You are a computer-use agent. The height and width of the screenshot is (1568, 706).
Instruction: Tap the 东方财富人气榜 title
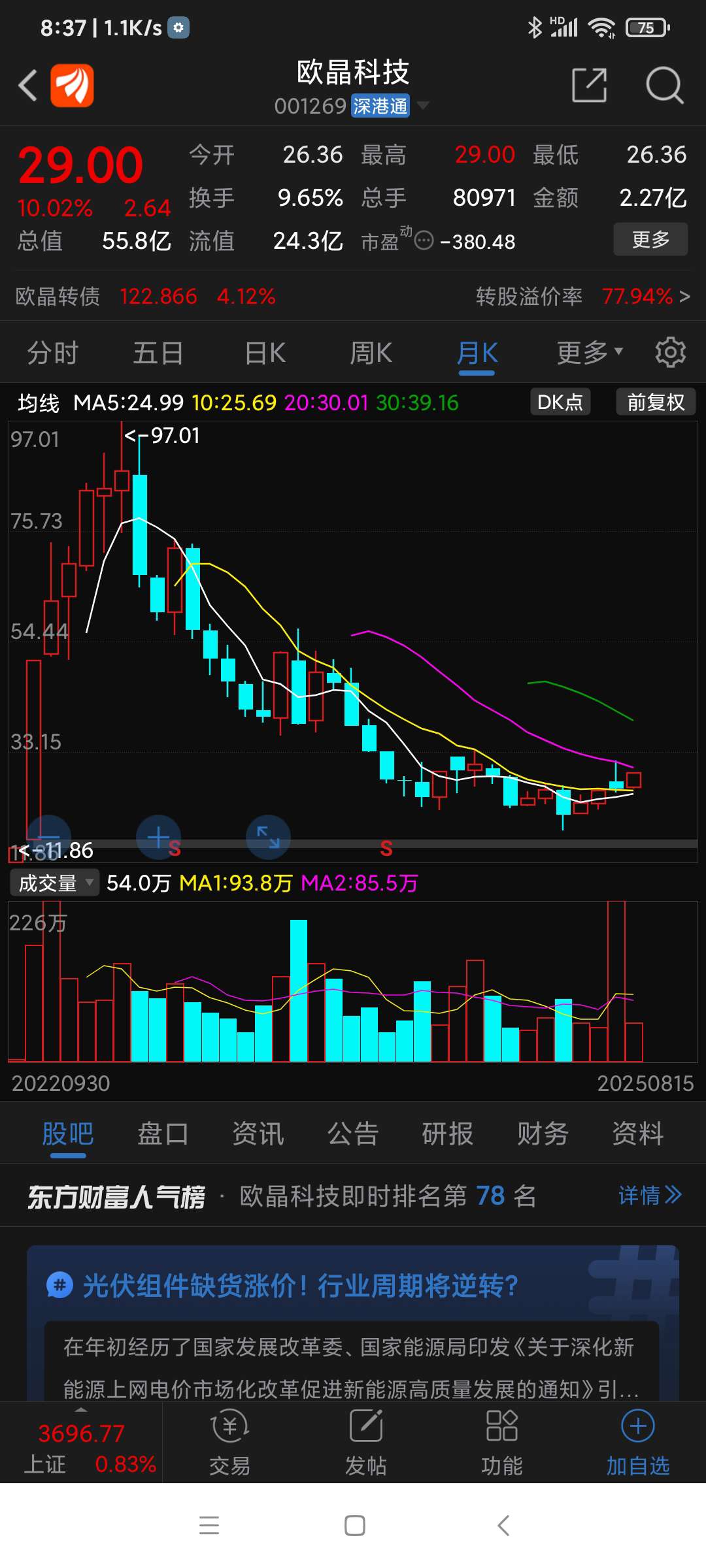click(116, 1196)
